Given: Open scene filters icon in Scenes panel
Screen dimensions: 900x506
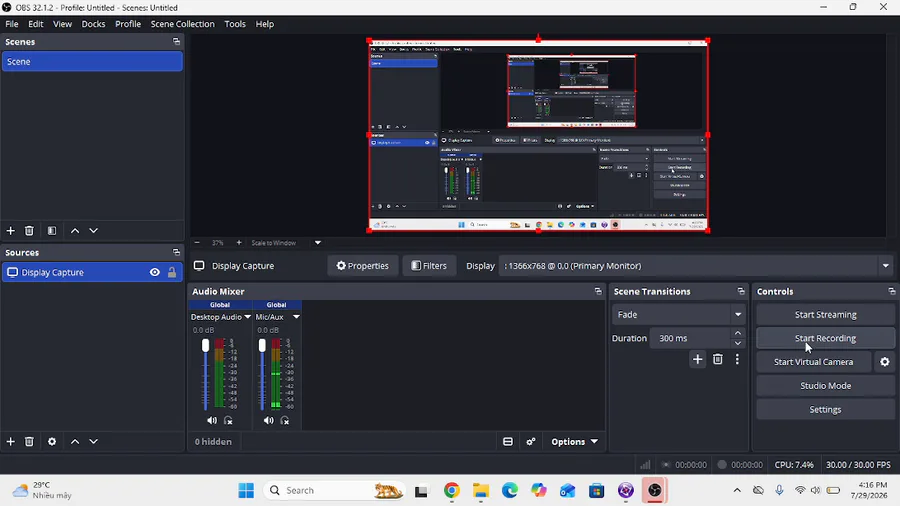Looking at the screenshot, I should click(52, 231).
